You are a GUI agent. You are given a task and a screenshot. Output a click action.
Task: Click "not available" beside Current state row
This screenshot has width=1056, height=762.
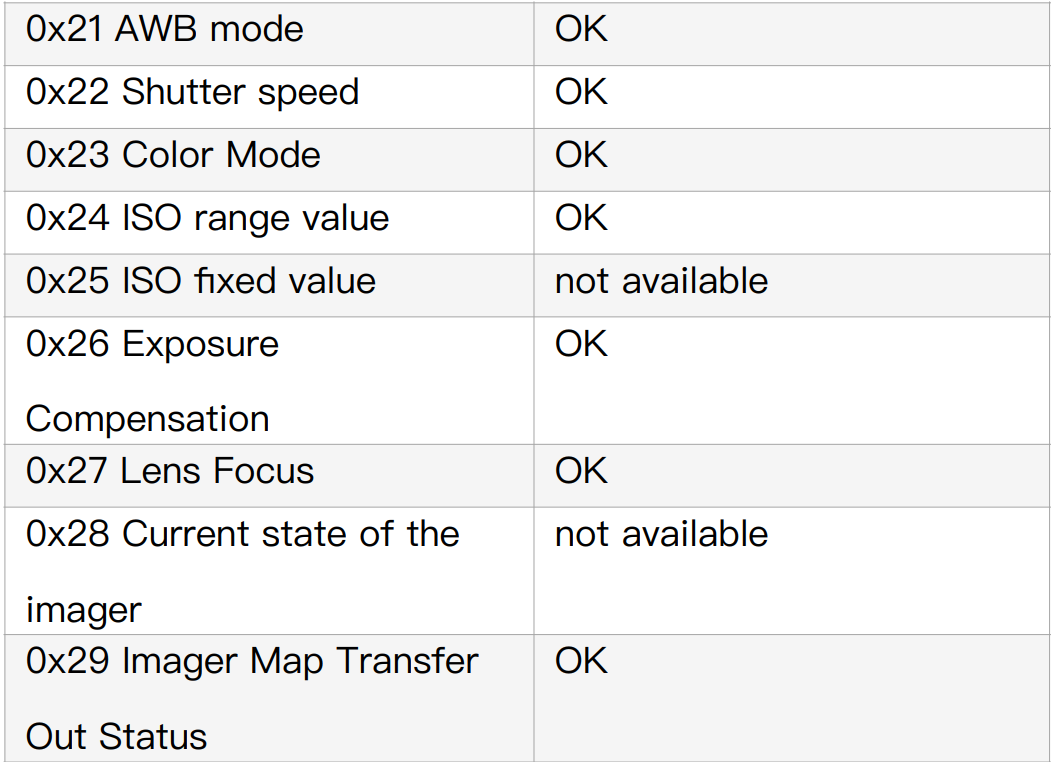click(661, 534)
